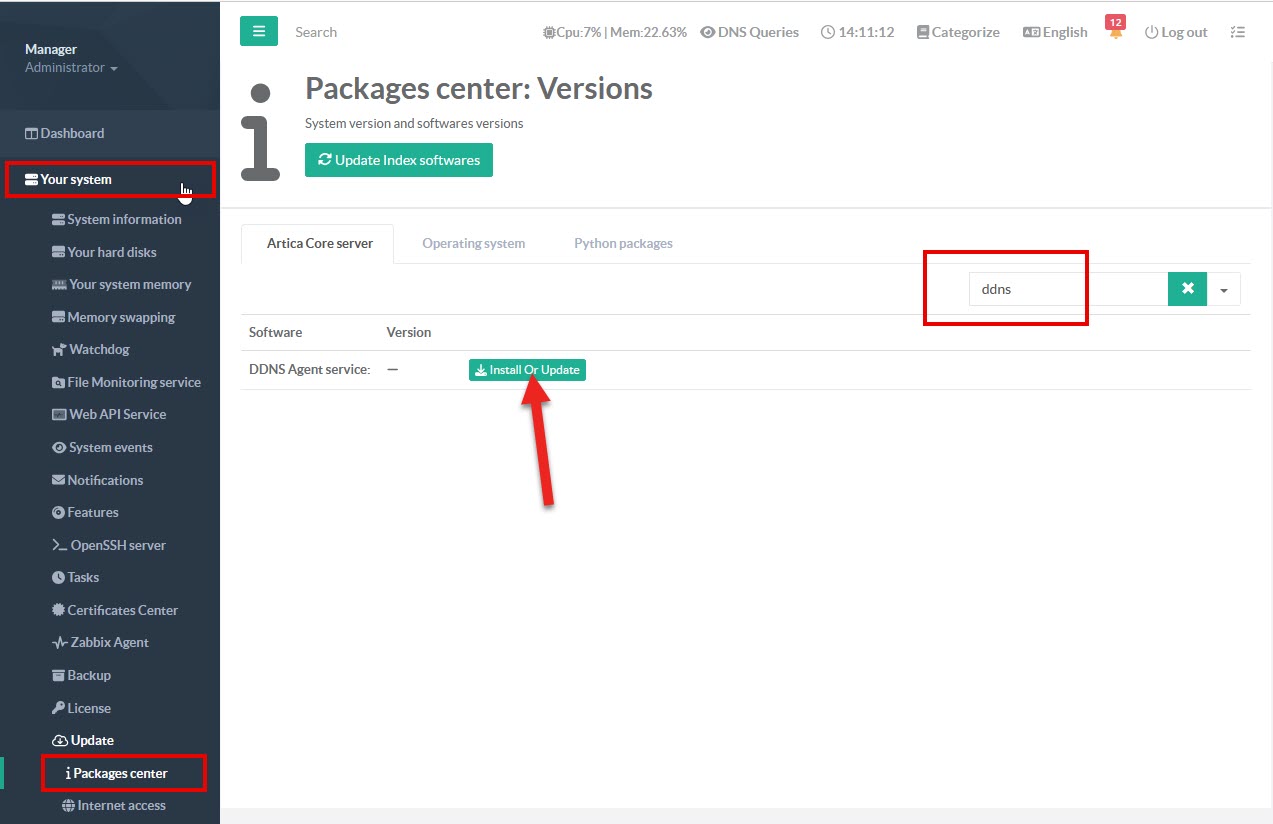Collapse the Your system menu
Screen dimensions: 1273x824
point(76,179)
